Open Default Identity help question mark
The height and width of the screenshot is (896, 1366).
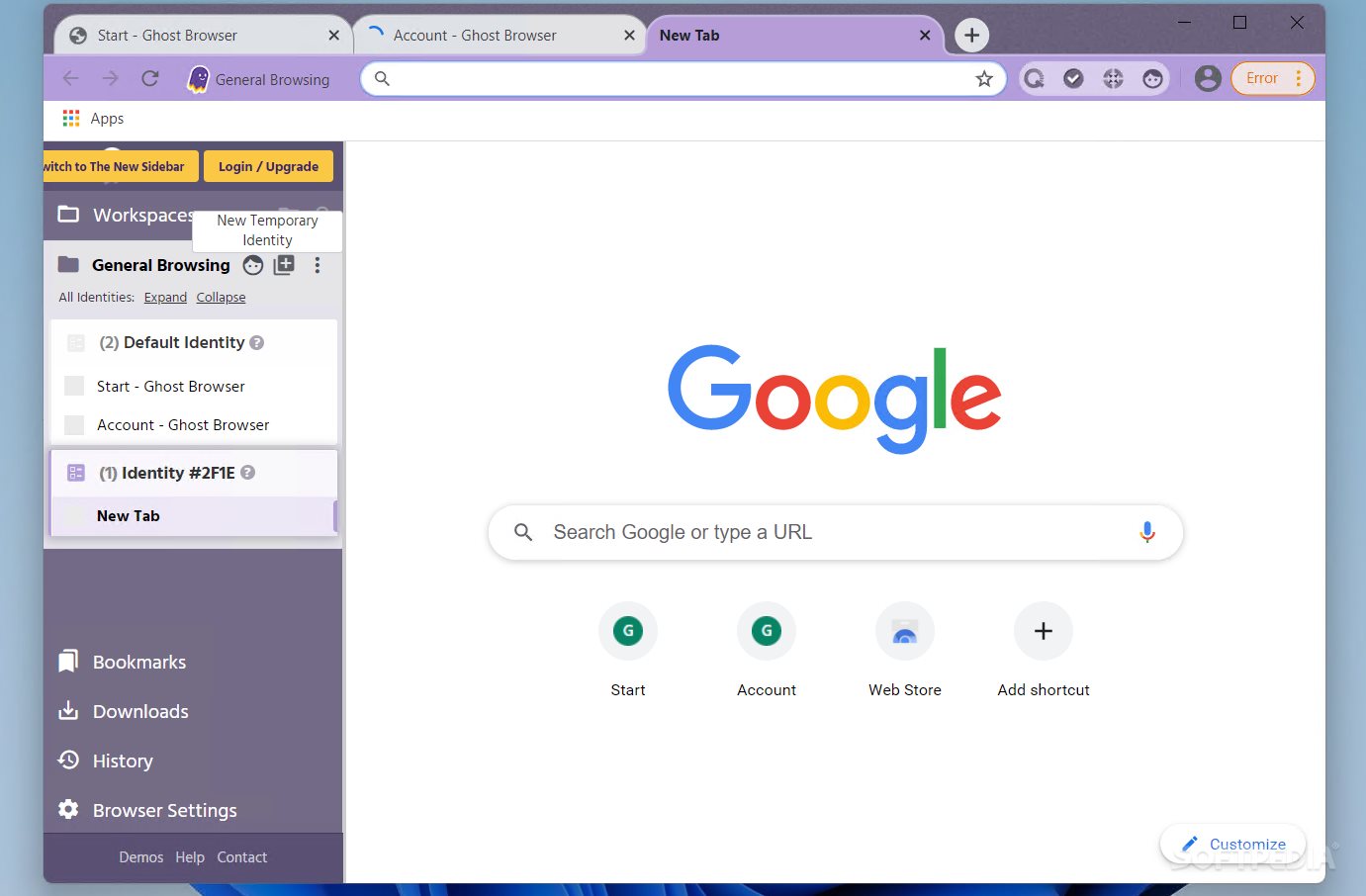(256, 342)
